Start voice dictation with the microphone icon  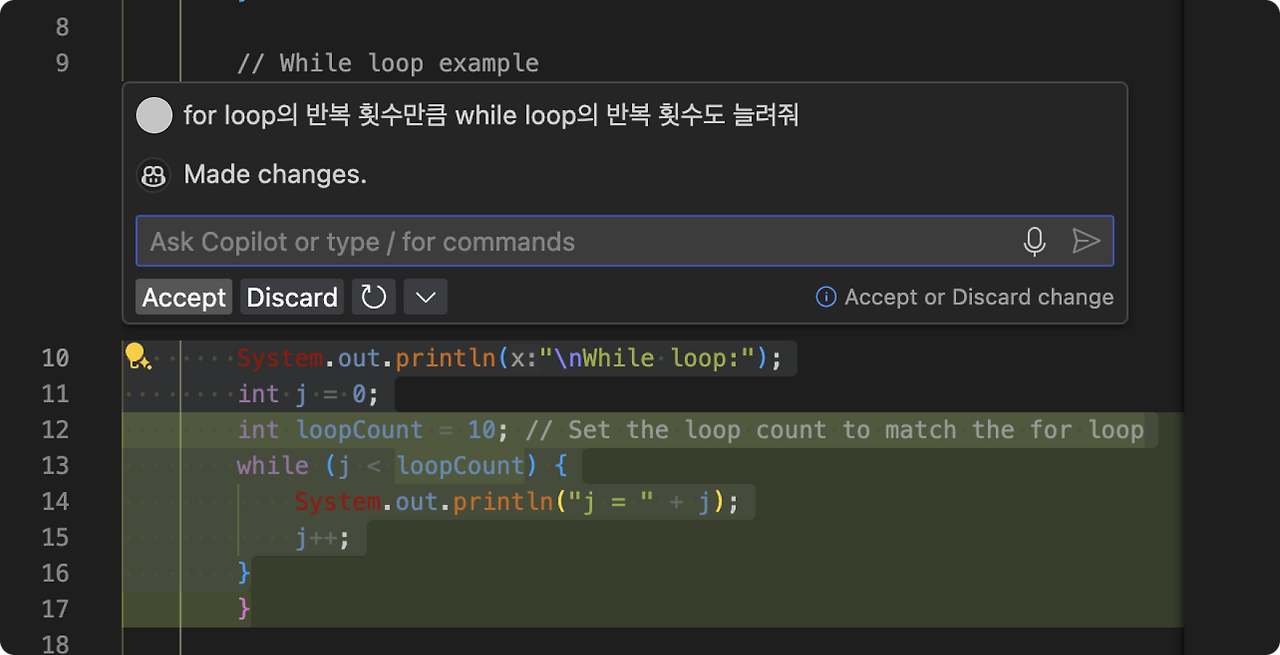(x=1034, y=240)
